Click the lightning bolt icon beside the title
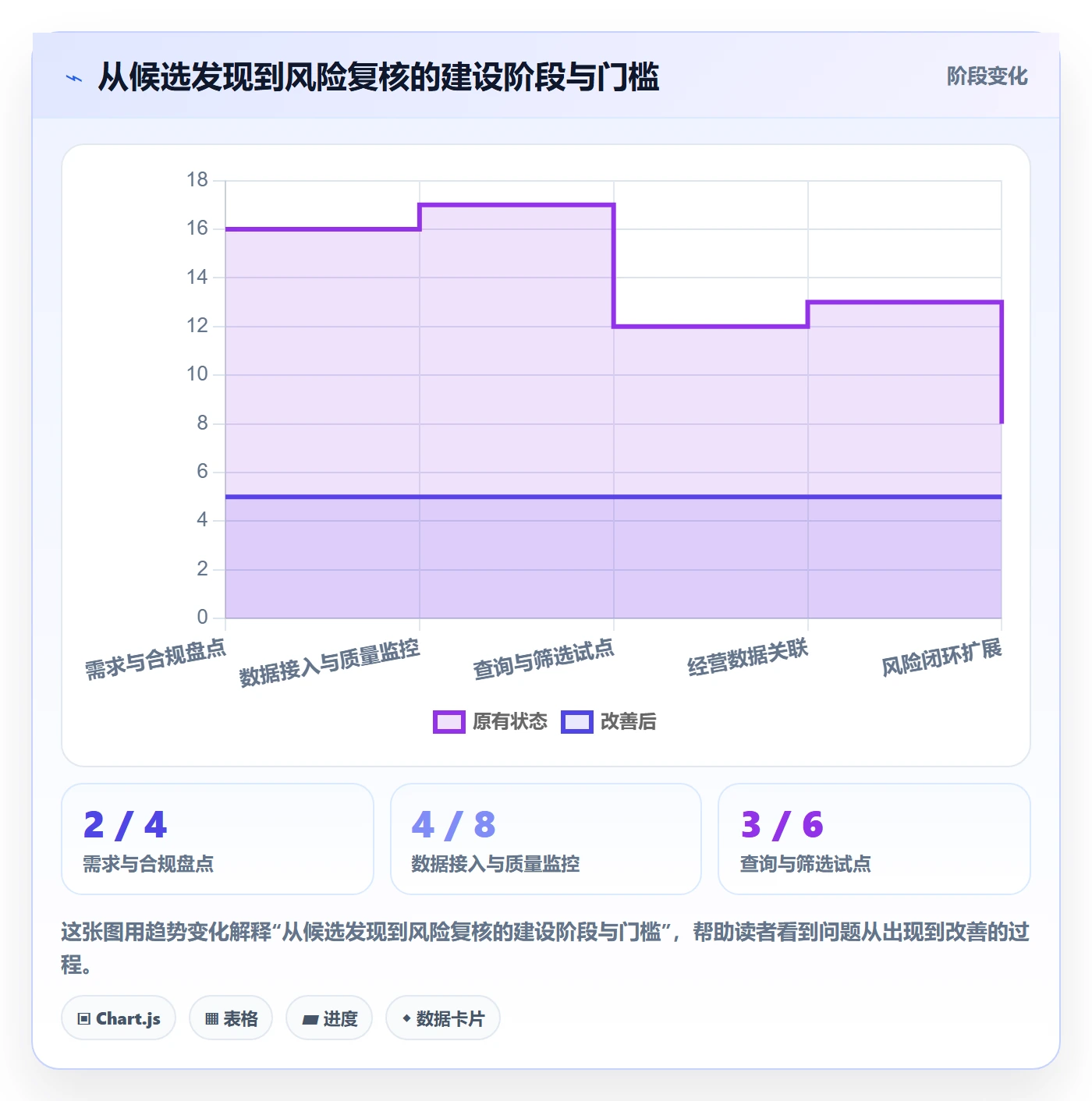The image size is (1092, 1101). click(73, 78)
